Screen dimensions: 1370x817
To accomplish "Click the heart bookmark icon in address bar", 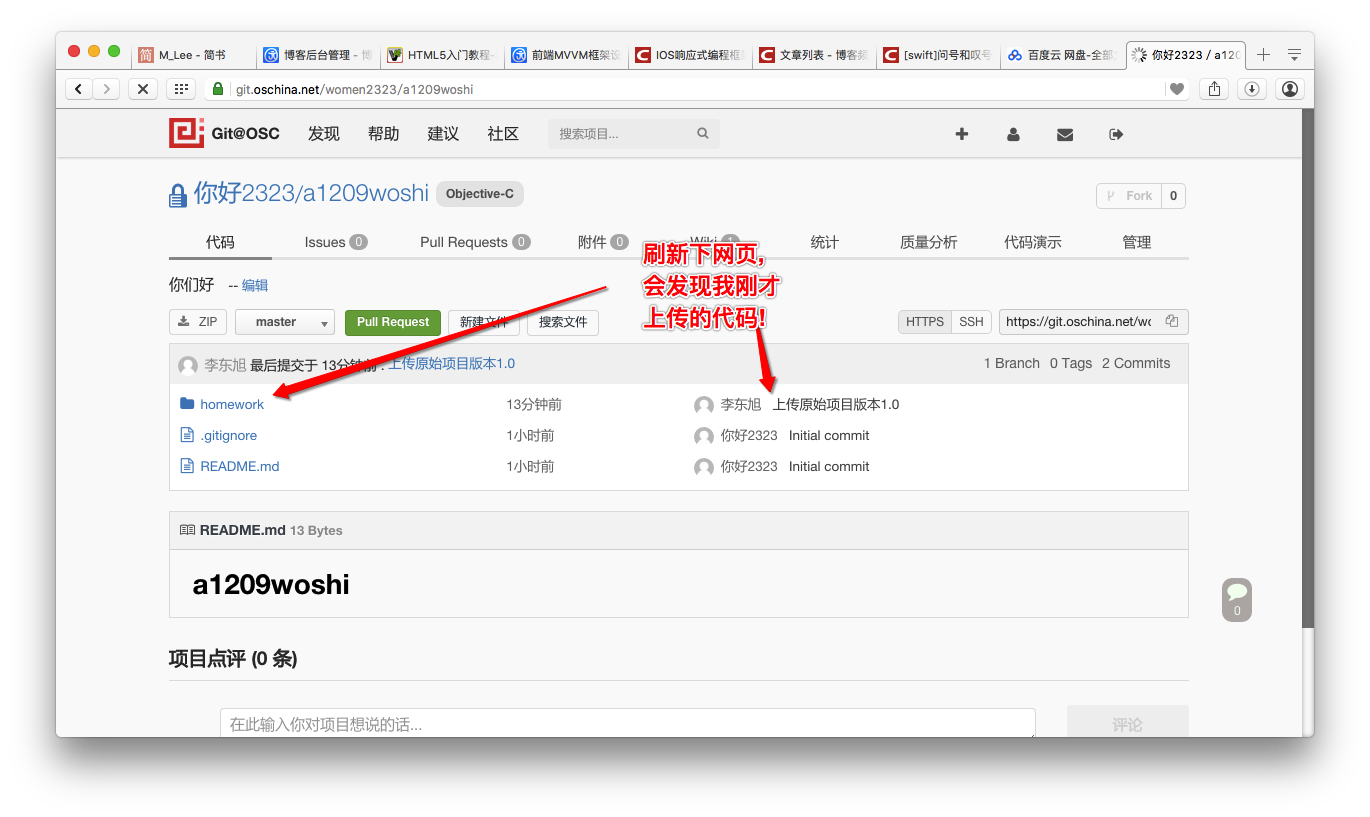I will pyautogui.click(x=1177, y=89).
